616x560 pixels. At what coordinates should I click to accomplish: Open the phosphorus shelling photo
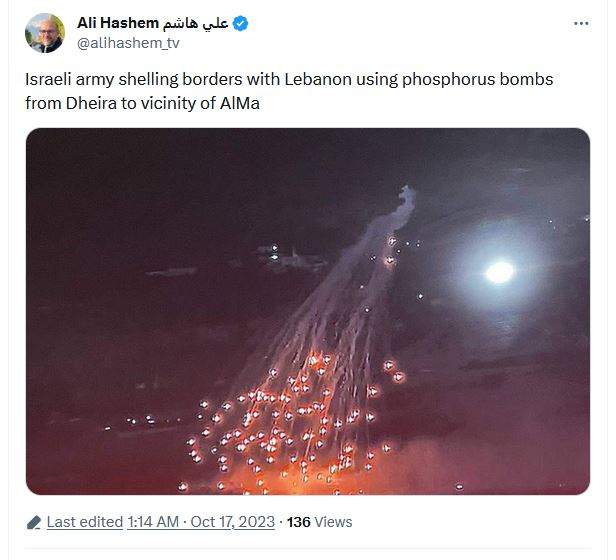coord(308,311)
